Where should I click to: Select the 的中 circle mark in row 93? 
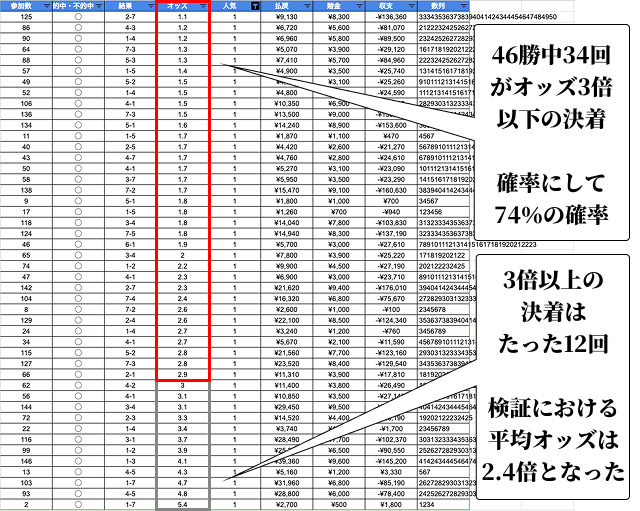[78, 493]
